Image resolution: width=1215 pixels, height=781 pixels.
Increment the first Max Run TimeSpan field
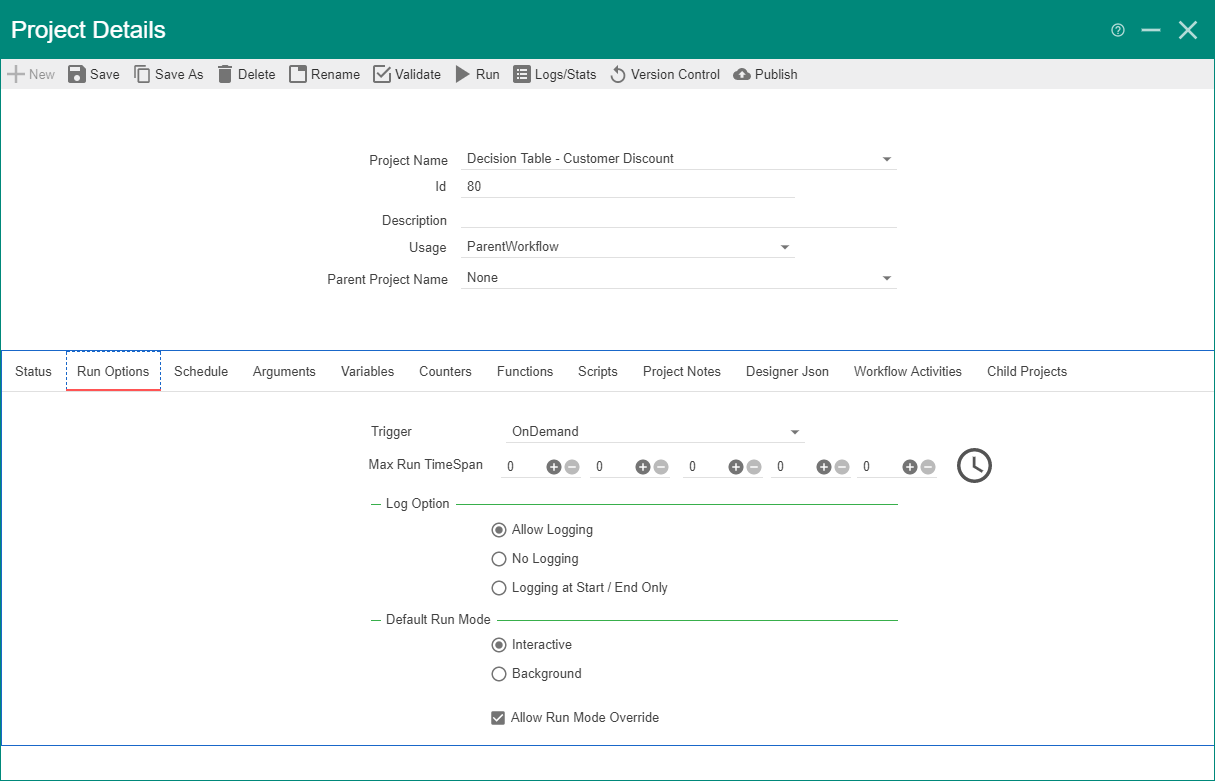pyautogui.click(x=553, y=466)
